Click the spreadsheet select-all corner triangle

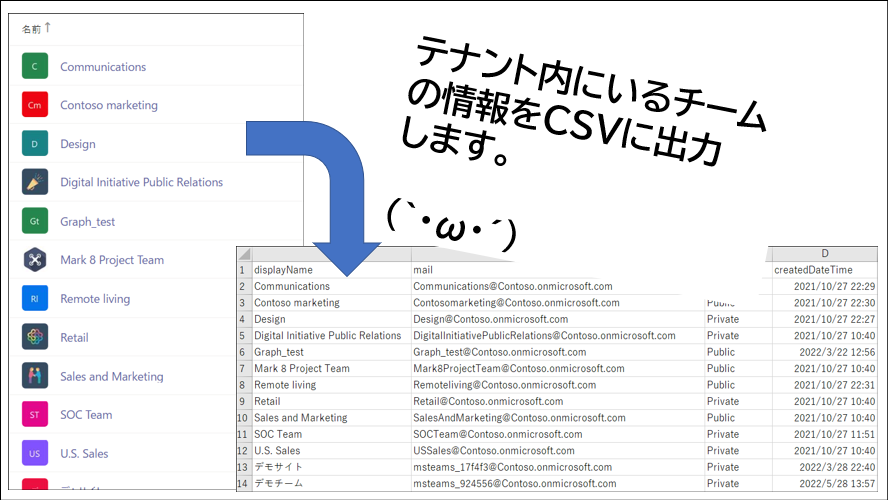point(244,254)
